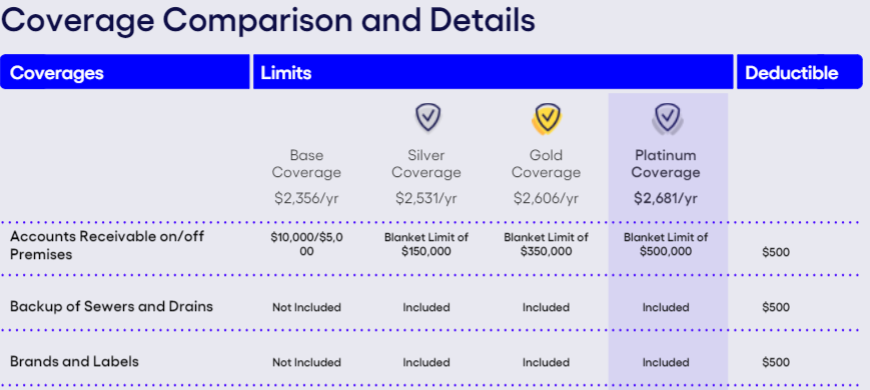Click the $2,356/yr Base price
This screenshot has width=870, height=390.
(x=306, y=198)
